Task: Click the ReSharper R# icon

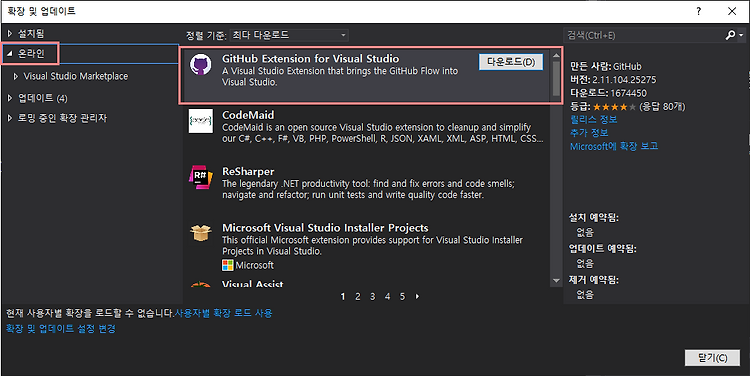Action: click(200, 177)
